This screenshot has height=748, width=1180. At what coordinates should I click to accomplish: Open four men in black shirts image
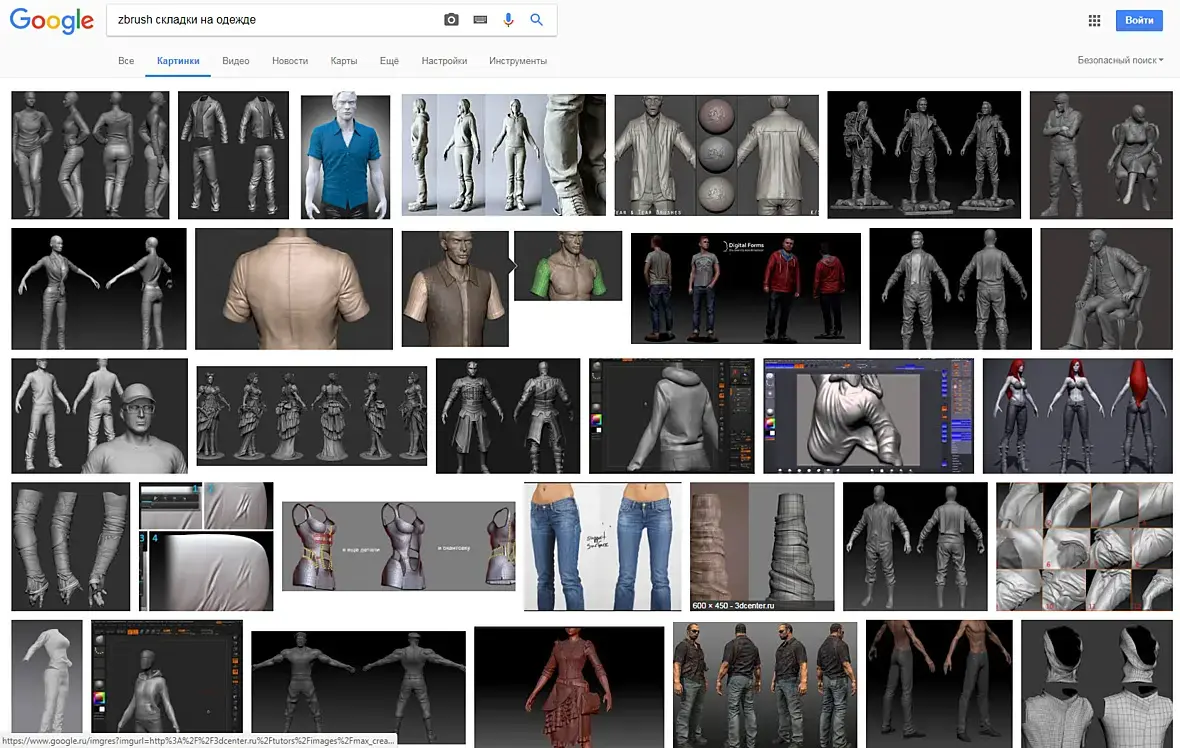765,684
